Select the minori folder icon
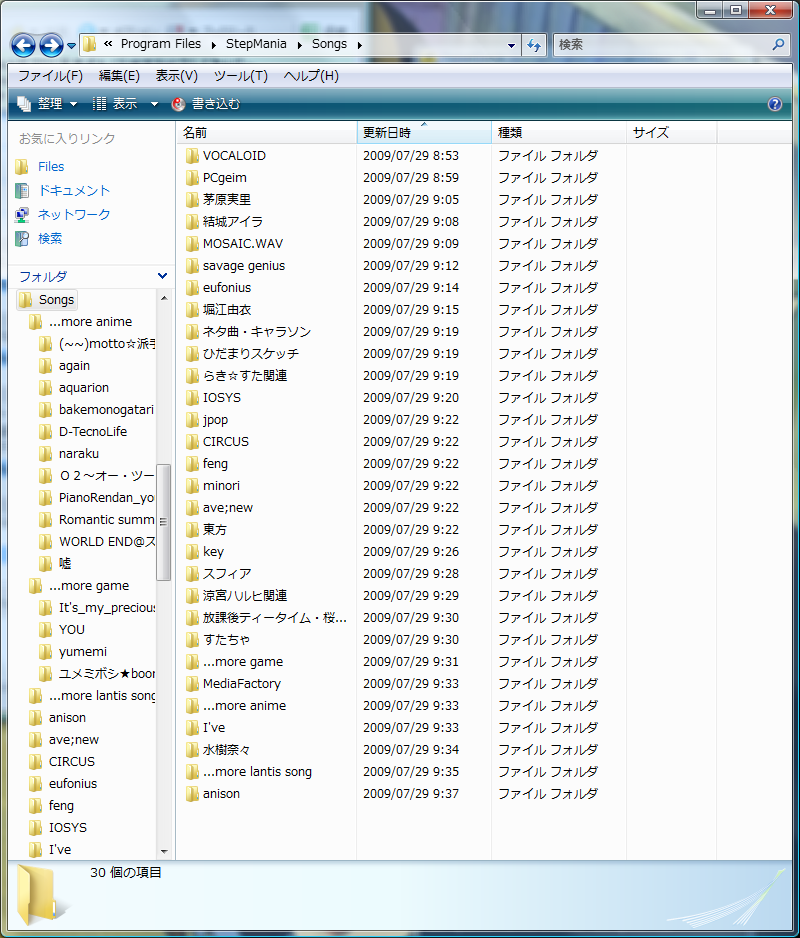Image resolution: width=800 pixels, height=938 pixels. (x=191, y=486)
